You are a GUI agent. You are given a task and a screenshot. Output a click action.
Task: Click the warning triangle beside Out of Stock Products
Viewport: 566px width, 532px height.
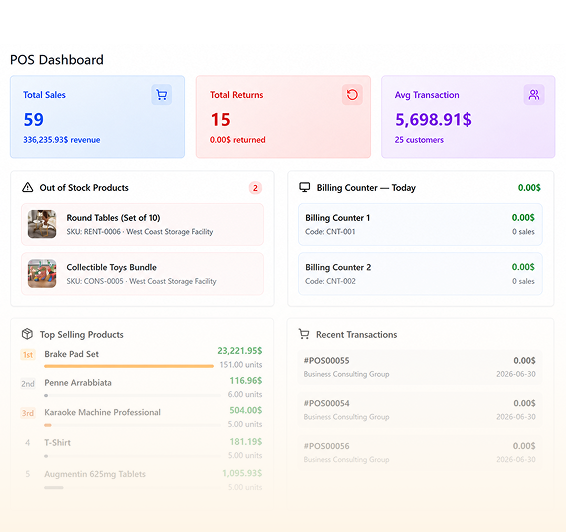tap(27, 187)
